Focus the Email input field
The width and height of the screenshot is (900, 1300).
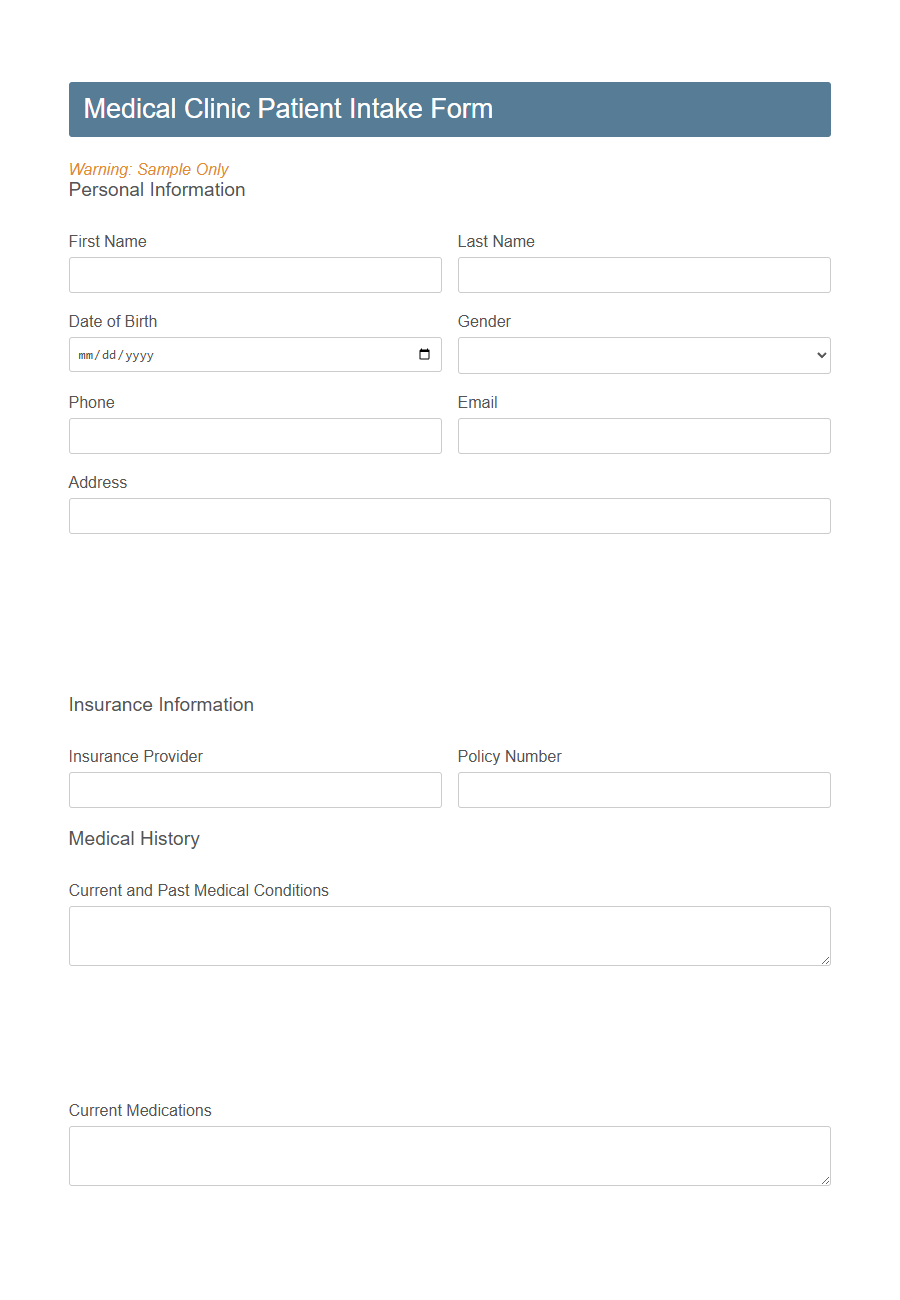tap(643, 436)
